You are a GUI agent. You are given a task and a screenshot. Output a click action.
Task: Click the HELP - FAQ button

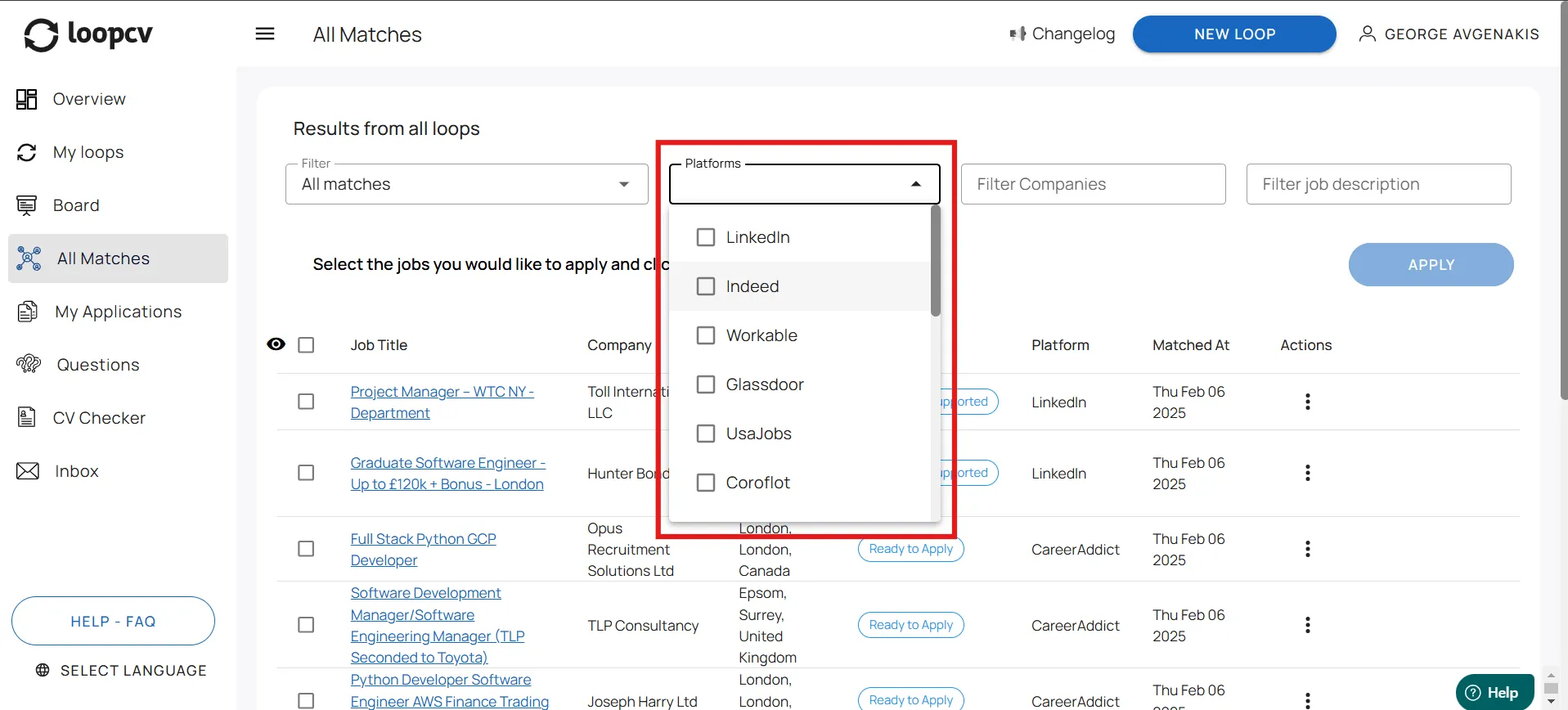pyautogui.click(x=113, y=621)
